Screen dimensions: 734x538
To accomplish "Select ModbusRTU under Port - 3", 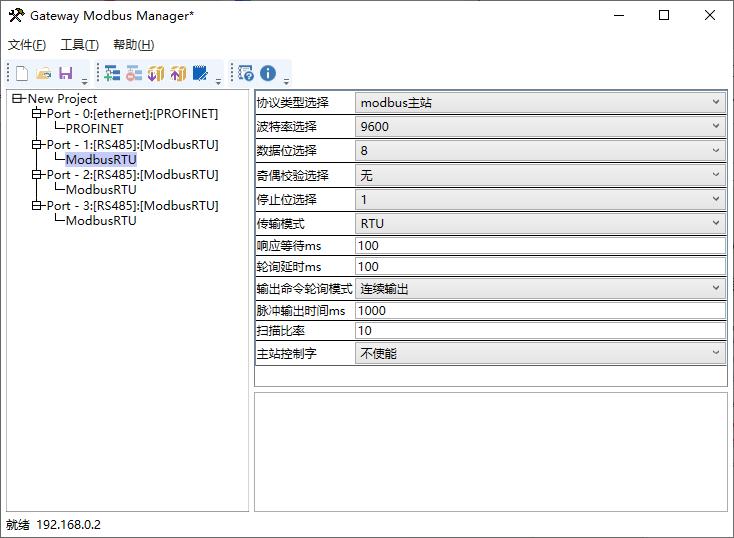I will click(101, 220).
